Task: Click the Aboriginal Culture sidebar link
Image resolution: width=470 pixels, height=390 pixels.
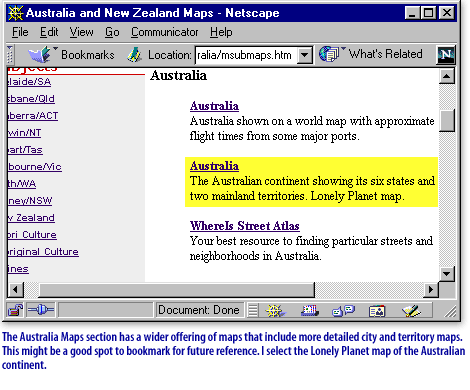Action: [x=43, y=252]
